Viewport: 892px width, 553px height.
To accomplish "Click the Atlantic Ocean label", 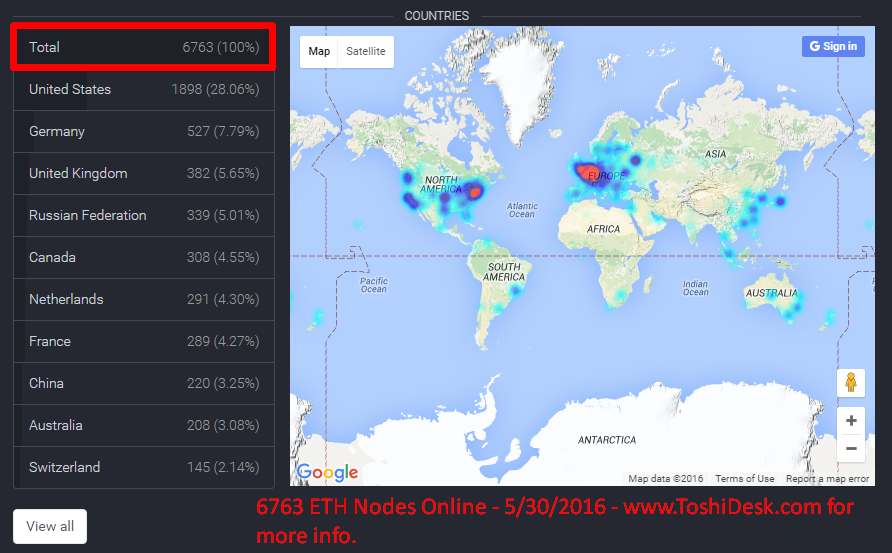I will (x=522, y=210).
